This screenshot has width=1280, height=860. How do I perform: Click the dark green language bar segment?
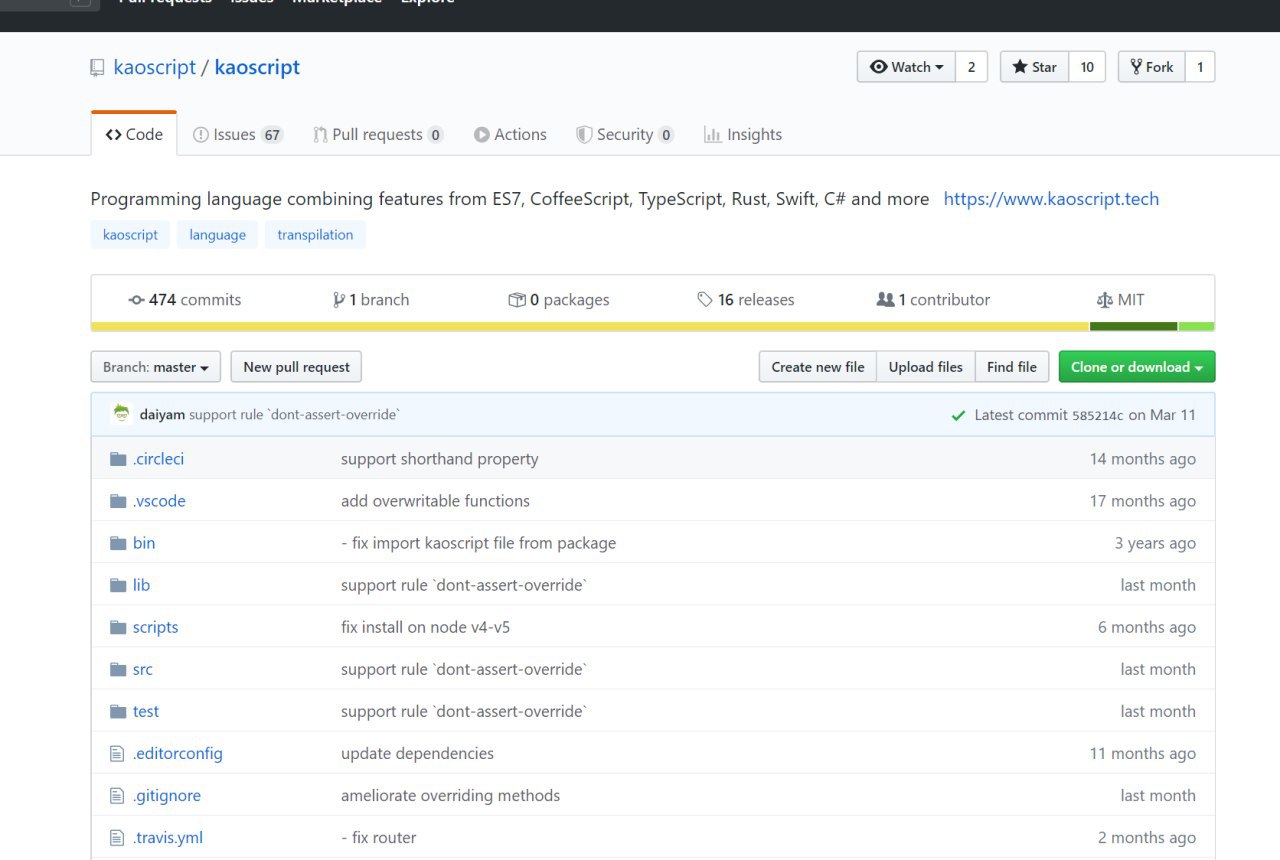pyautogui.click(x=1133, y=326)
